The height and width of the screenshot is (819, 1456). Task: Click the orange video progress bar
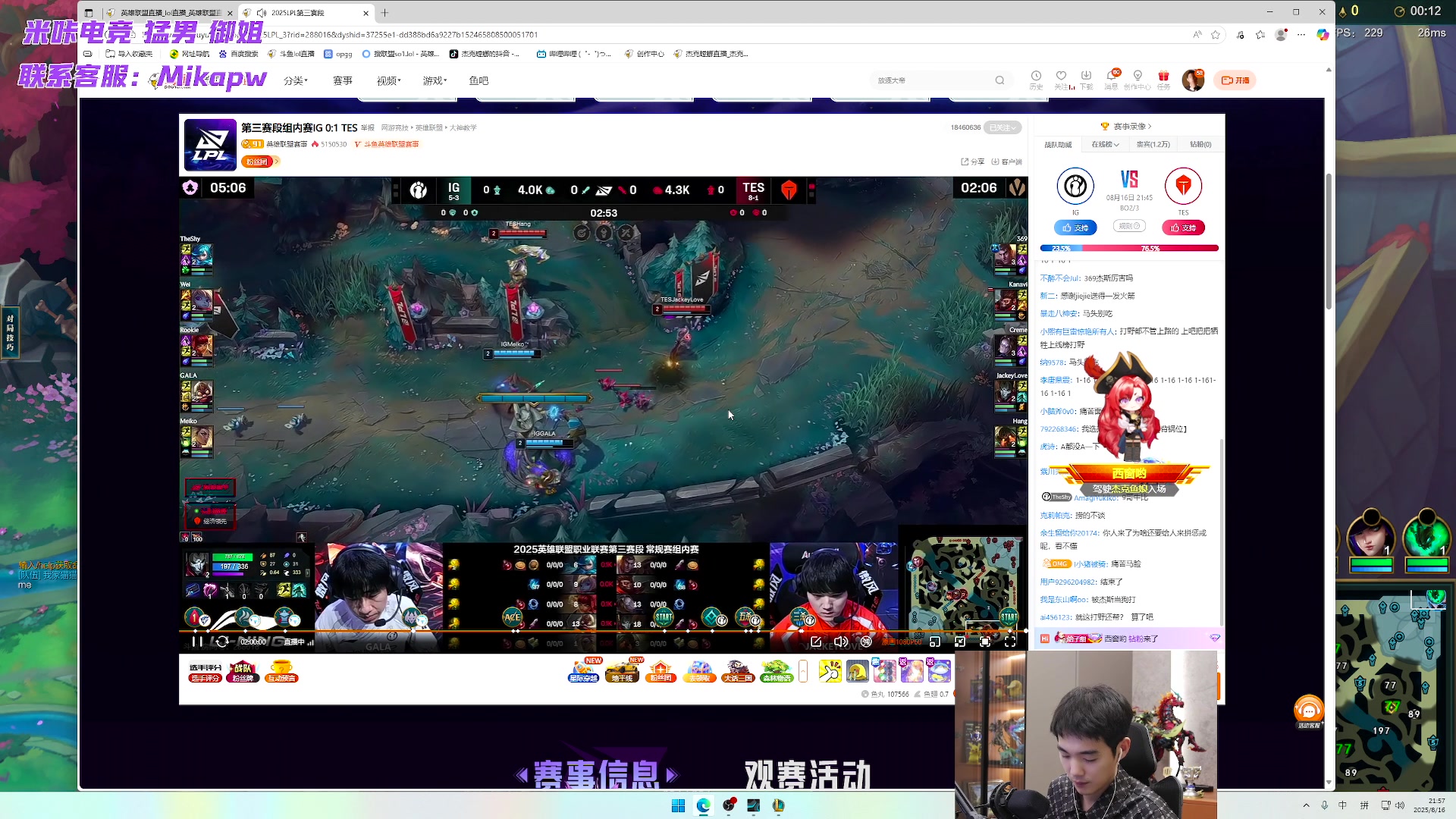(603, 631)
